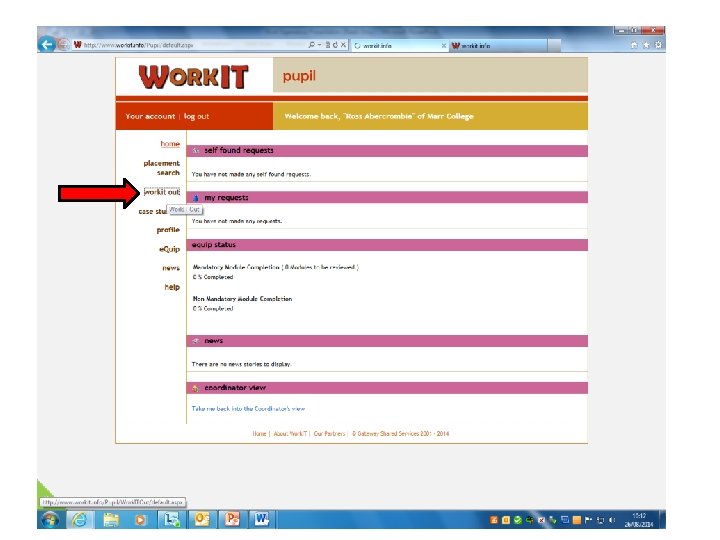The width and height of the screenshot is (720, 540).
Task: Open Lync on the taskbar
Action: pos(172,520)
